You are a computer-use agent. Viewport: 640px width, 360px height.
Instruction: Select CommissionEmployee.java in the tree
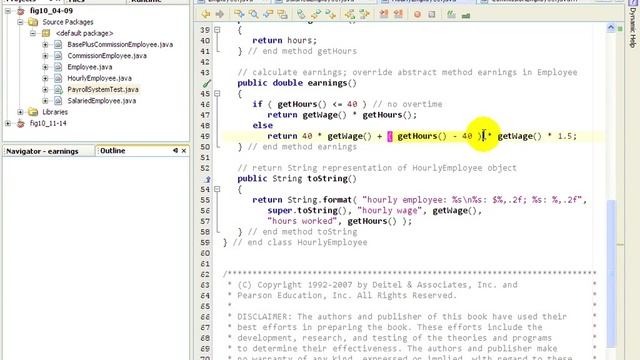point(107,56)
